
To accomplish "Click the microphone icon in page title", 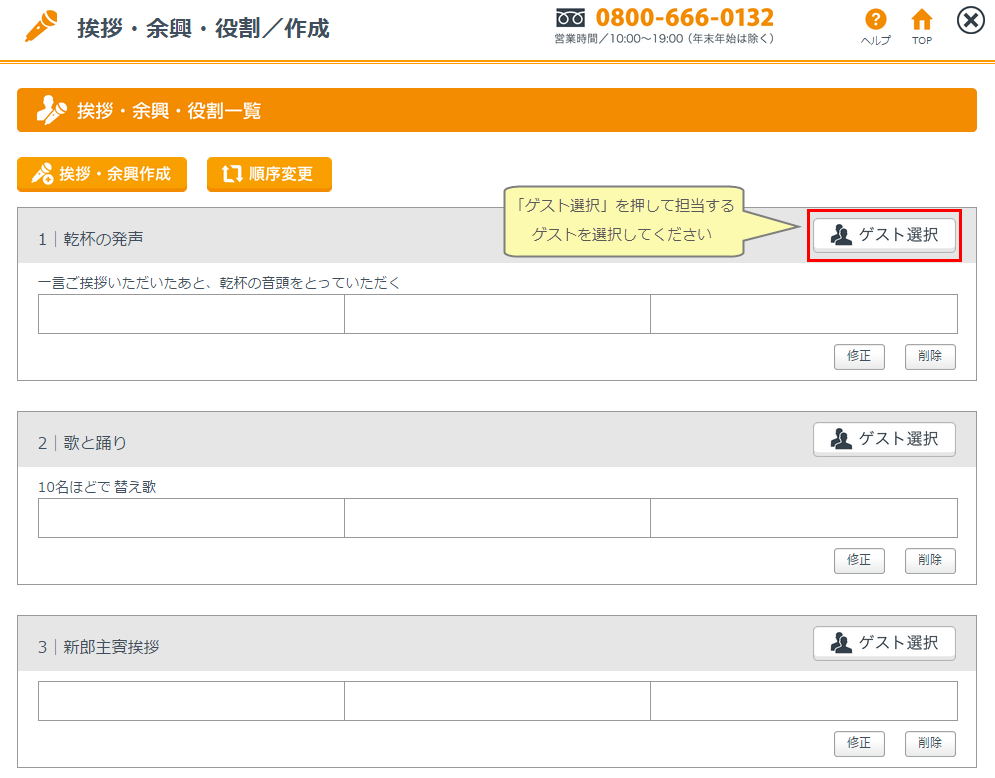I will pos(41,26).
